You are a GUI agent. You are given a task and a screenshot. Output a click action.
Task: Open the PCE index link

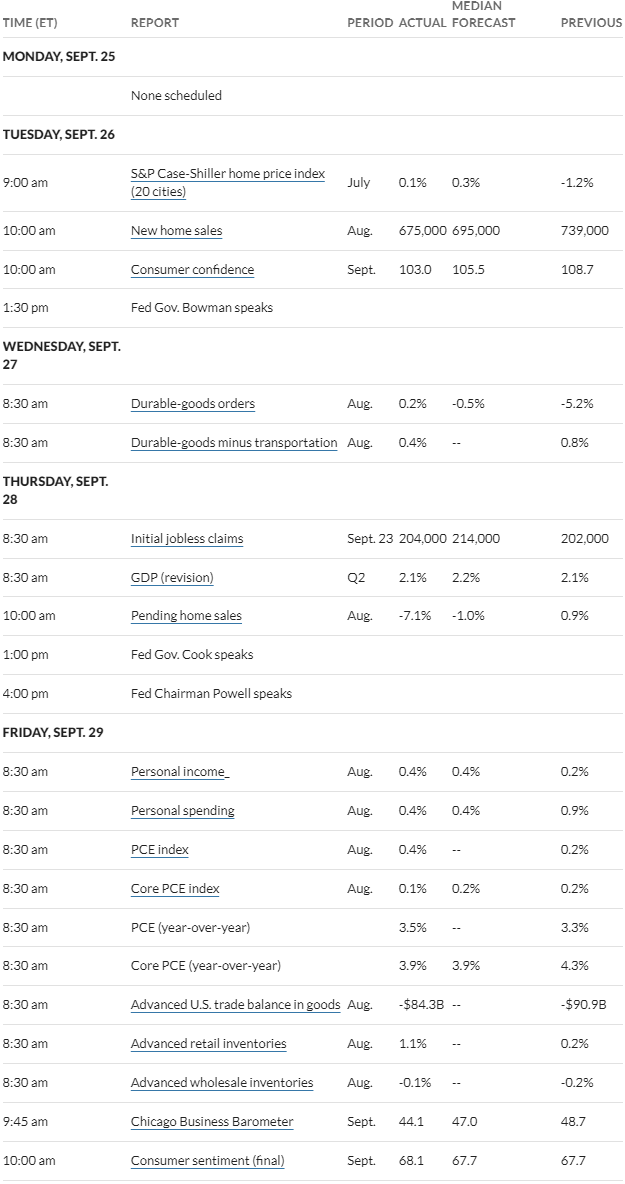point(160,849)
